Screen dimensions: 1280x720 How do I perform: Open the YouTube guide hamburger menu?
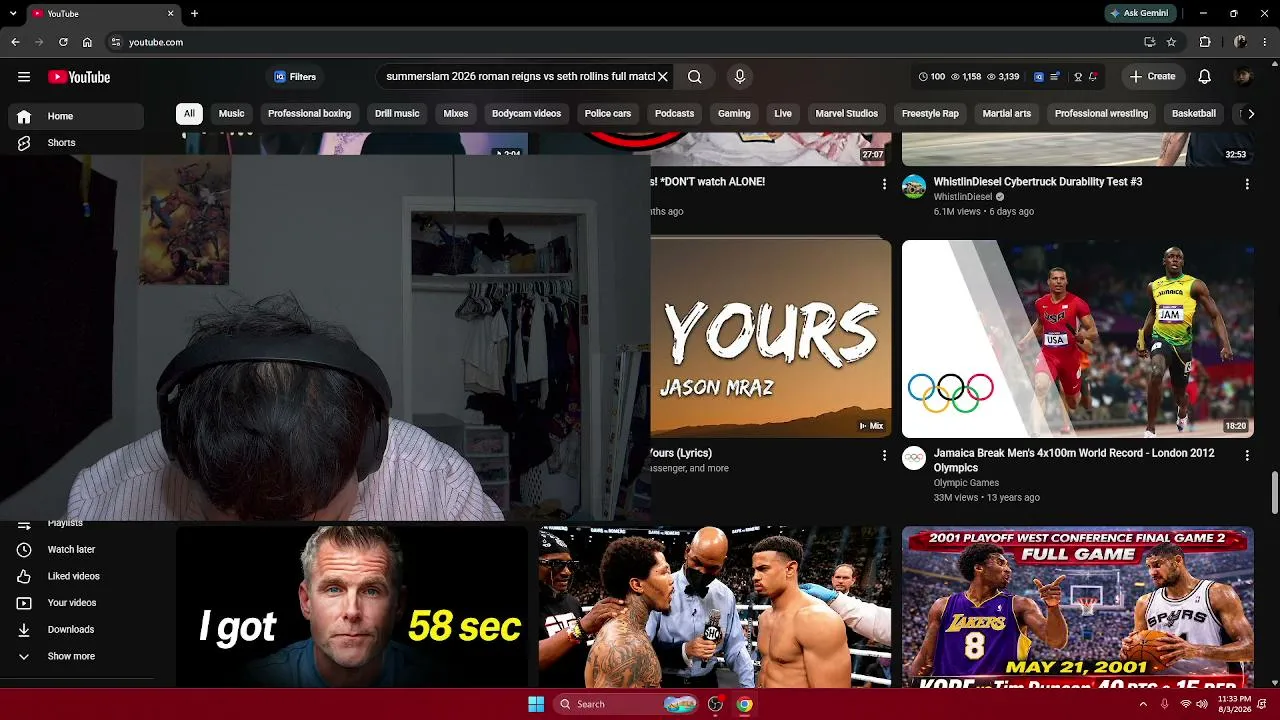click(24, 77)
